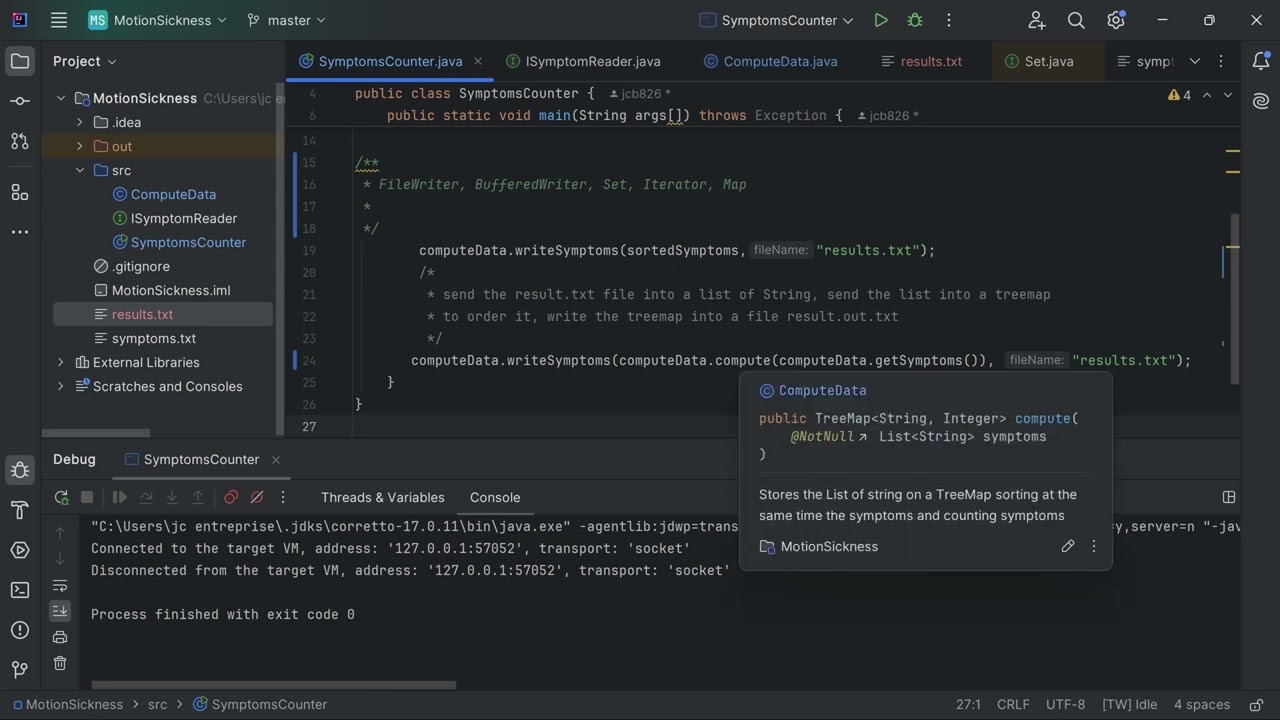Click Resume Program in Debug toolbar
This screenshot has width=1280, height=720.
coord(119,497)
